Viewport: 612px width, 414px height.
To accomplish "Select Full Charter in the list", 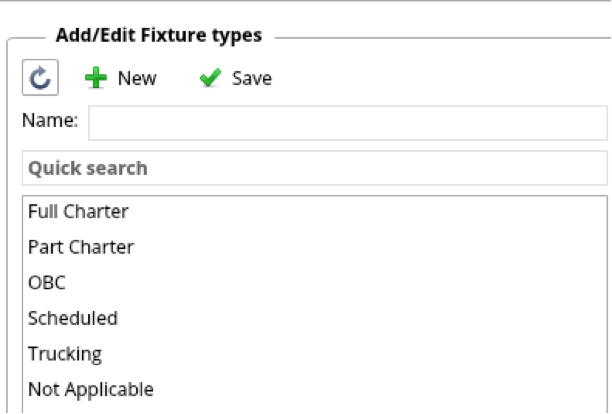I will point(78,212).
